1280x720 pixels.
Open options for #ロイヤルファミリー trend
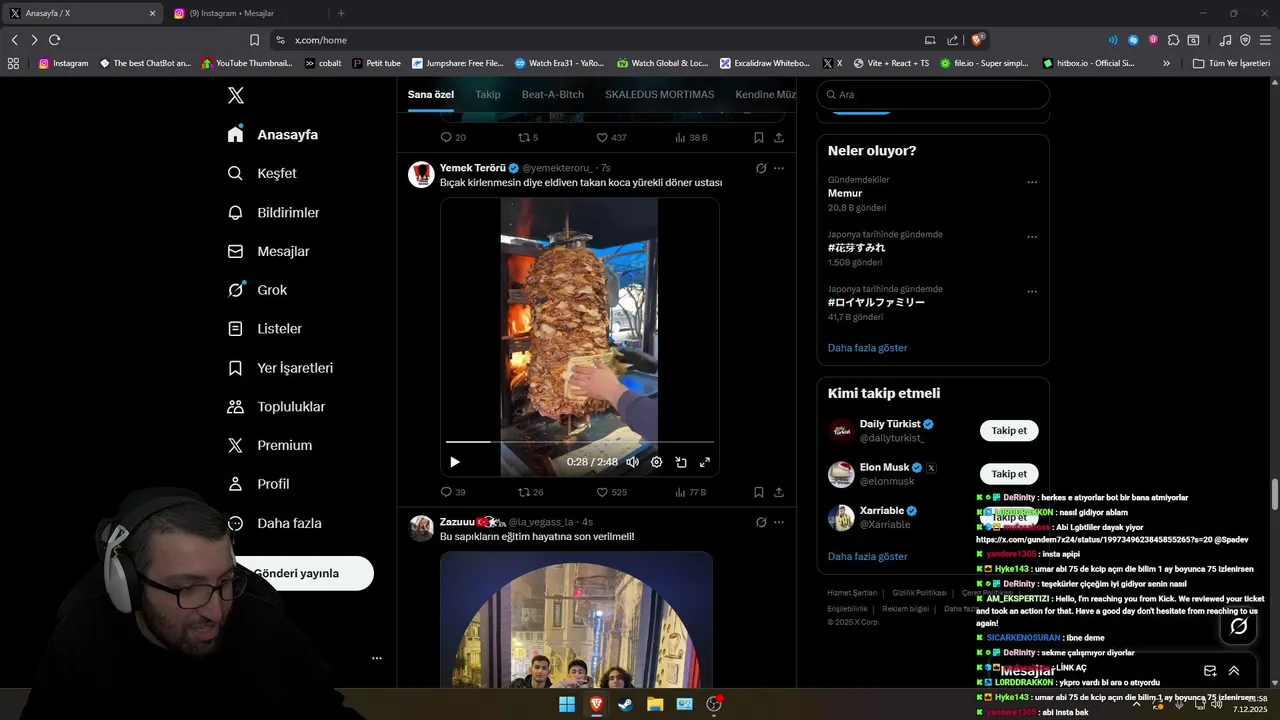1032,292
